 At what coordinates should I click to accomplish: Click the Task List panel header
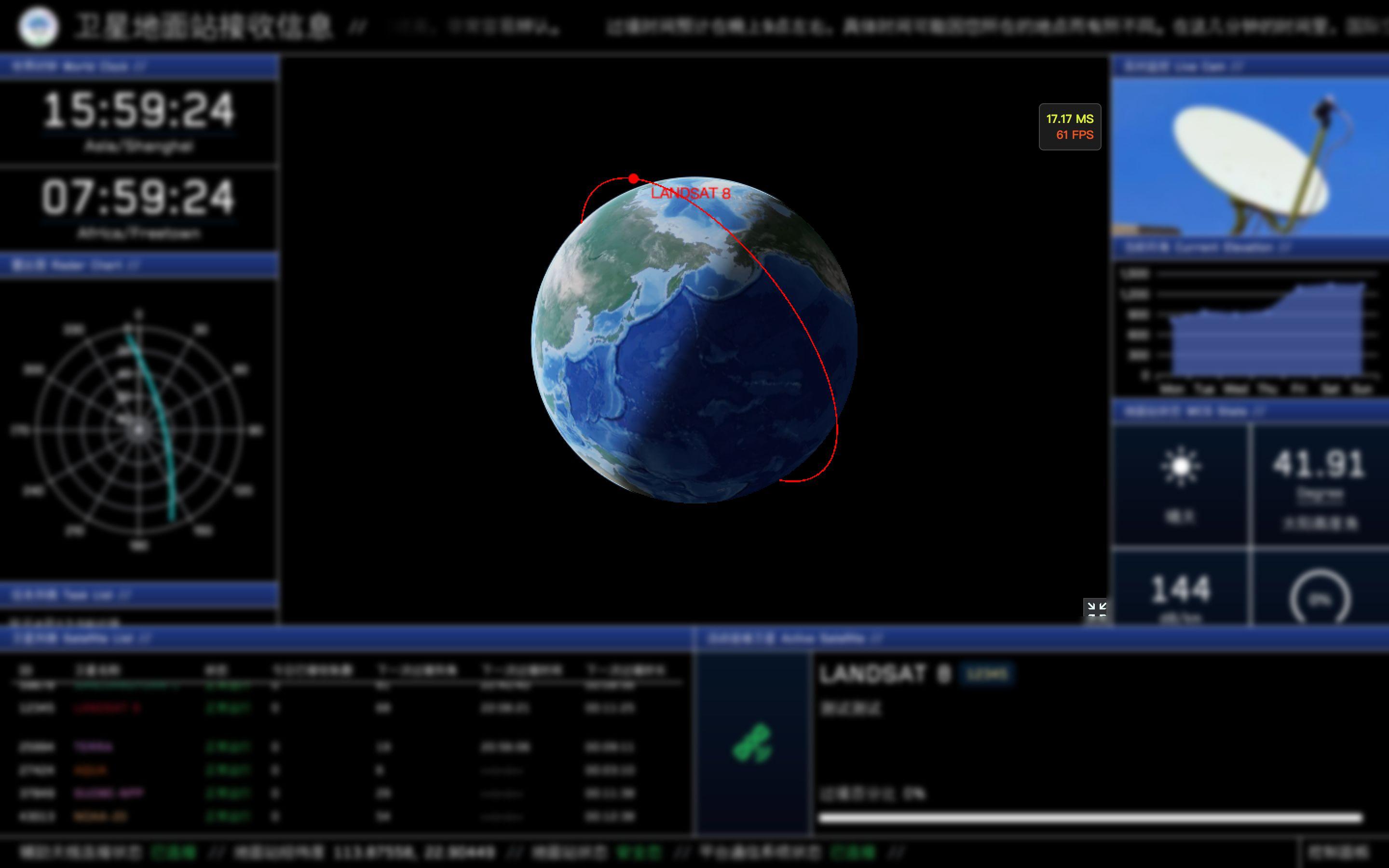click(139, 595)
